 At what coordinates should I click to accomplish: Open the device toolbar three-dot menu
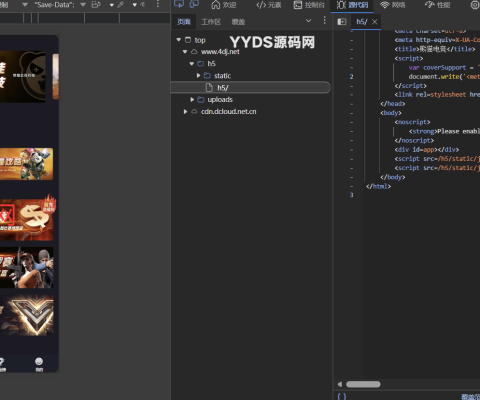pos(158,4)
